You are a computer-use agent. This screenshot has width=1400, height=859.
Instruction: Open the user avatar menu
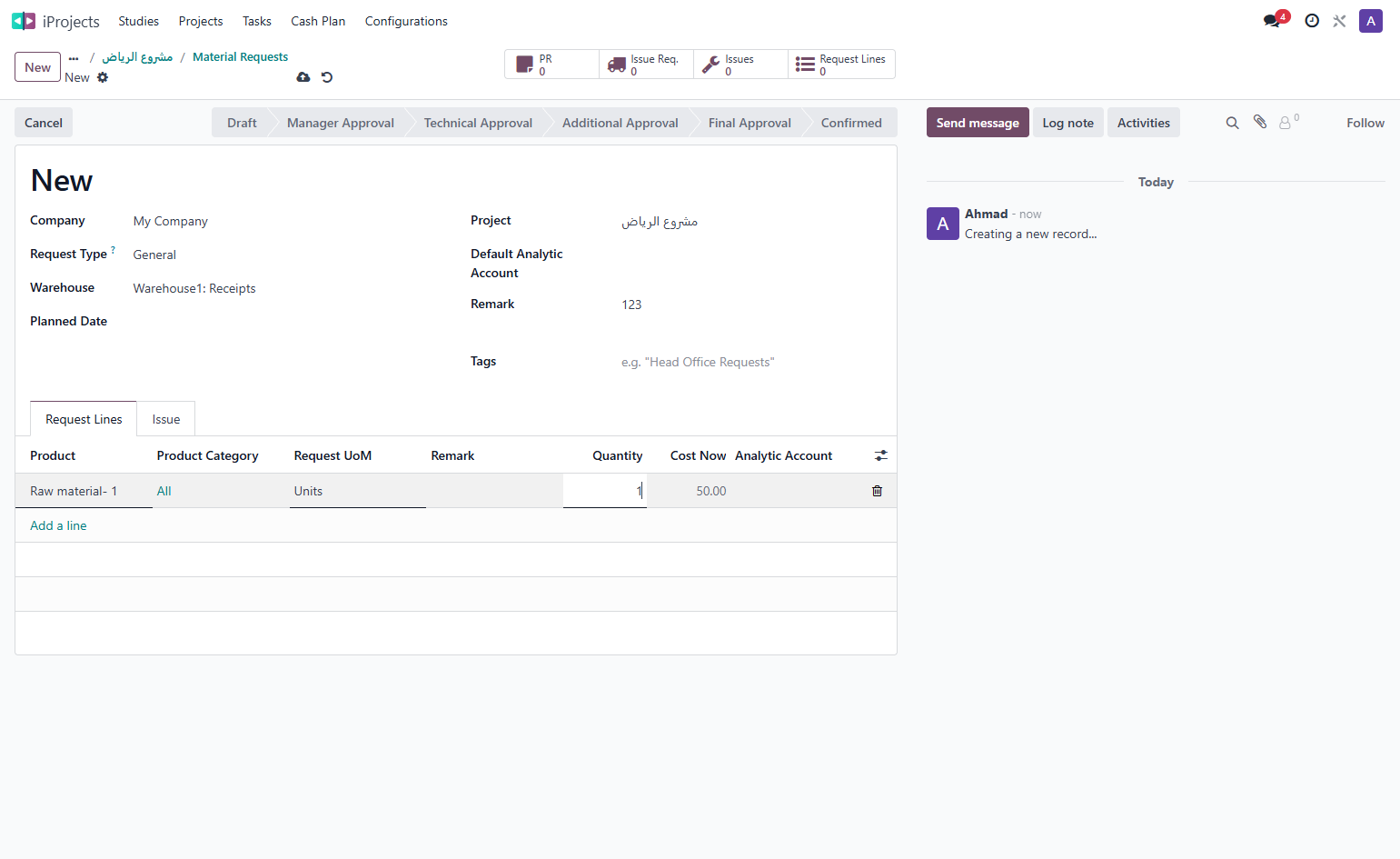point(1371,21)
